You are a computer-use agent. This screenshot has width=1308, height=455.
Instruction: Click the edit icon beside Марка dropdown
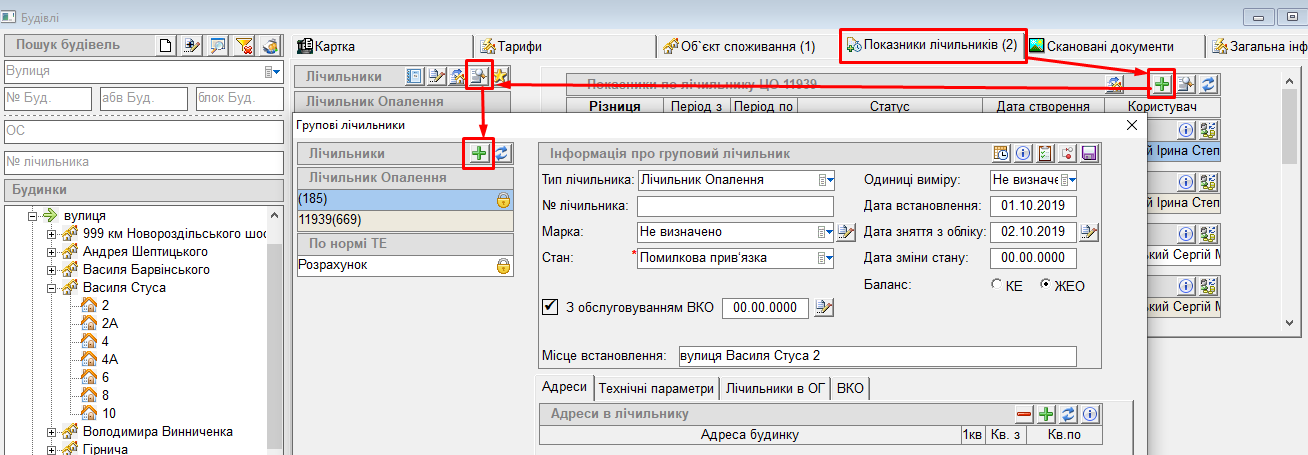click(x=846, y=232)
